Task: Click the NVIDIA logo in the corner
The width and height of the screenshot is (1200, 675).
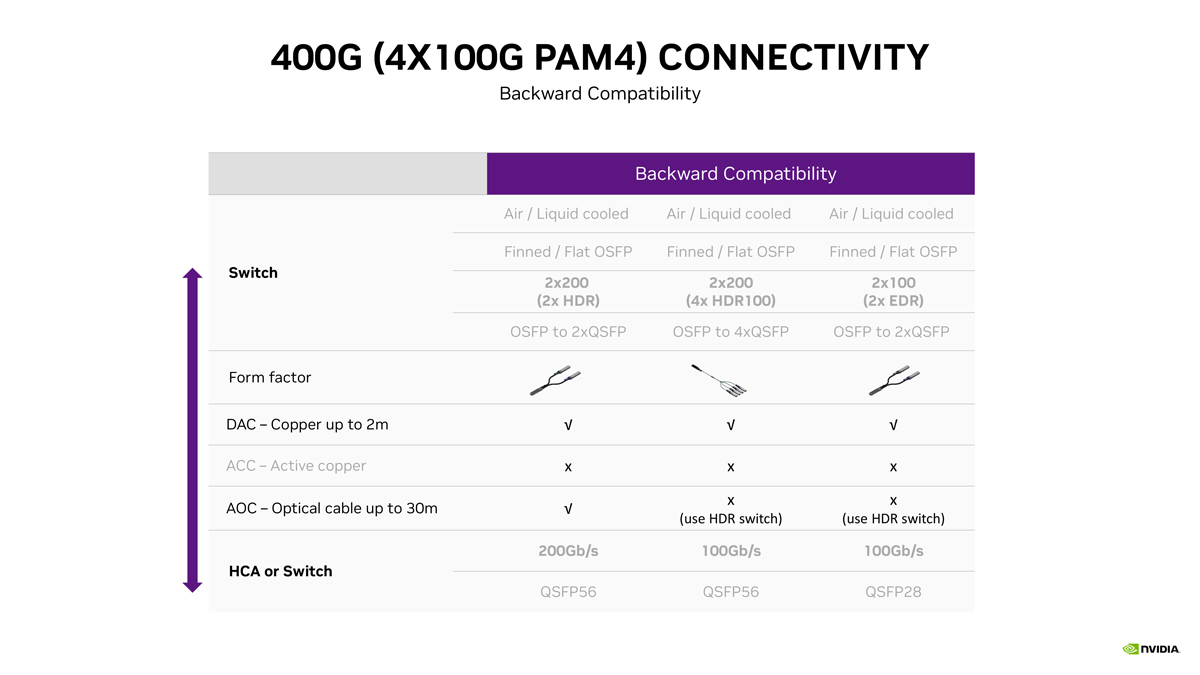Action: pyautogui.click(x=1151, y=649)
